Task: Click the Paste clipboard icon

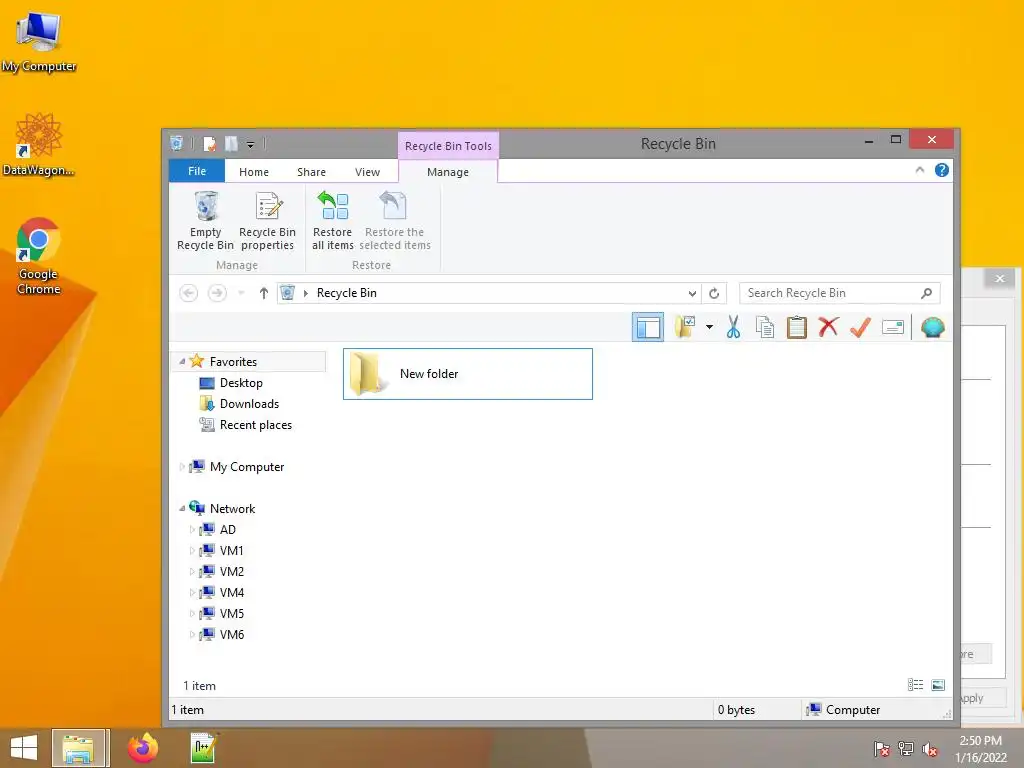Action: [x=797, y=327]
